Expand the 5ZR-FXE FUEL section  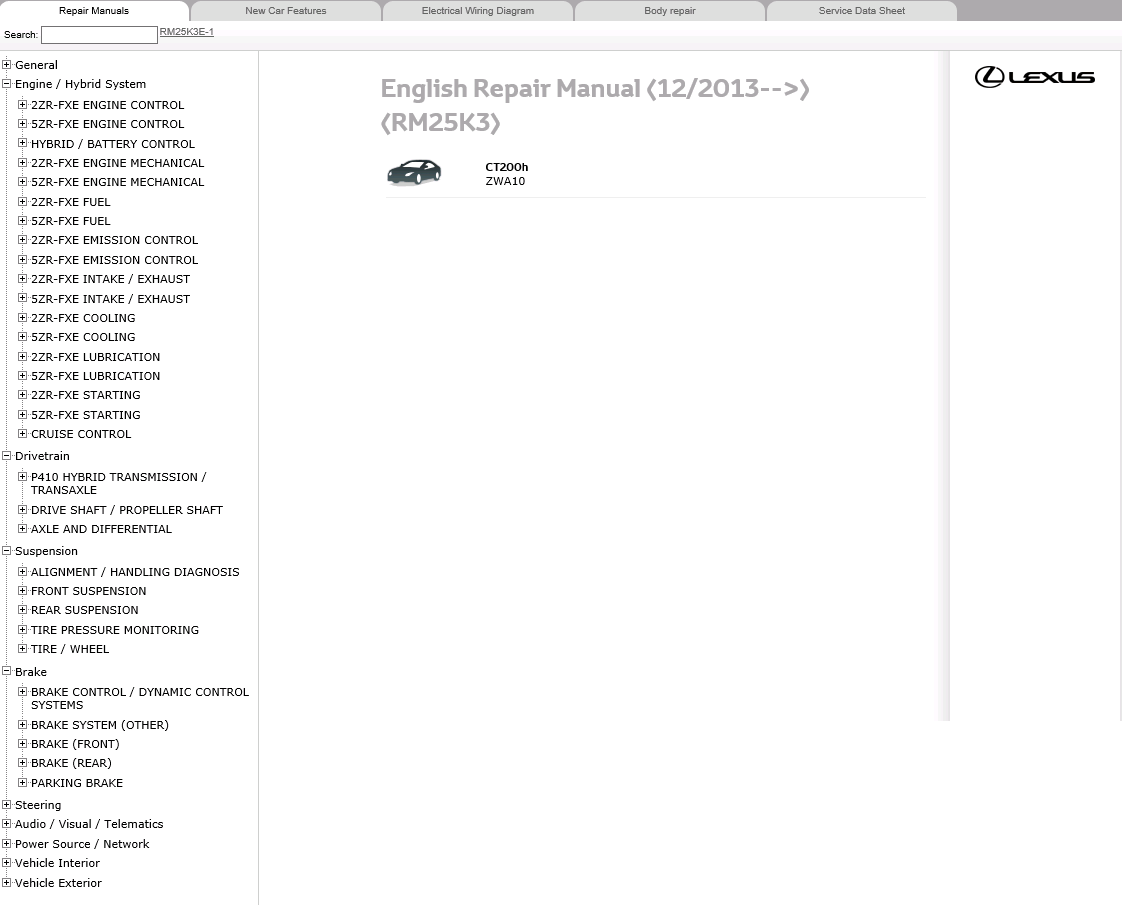point(22,220)
